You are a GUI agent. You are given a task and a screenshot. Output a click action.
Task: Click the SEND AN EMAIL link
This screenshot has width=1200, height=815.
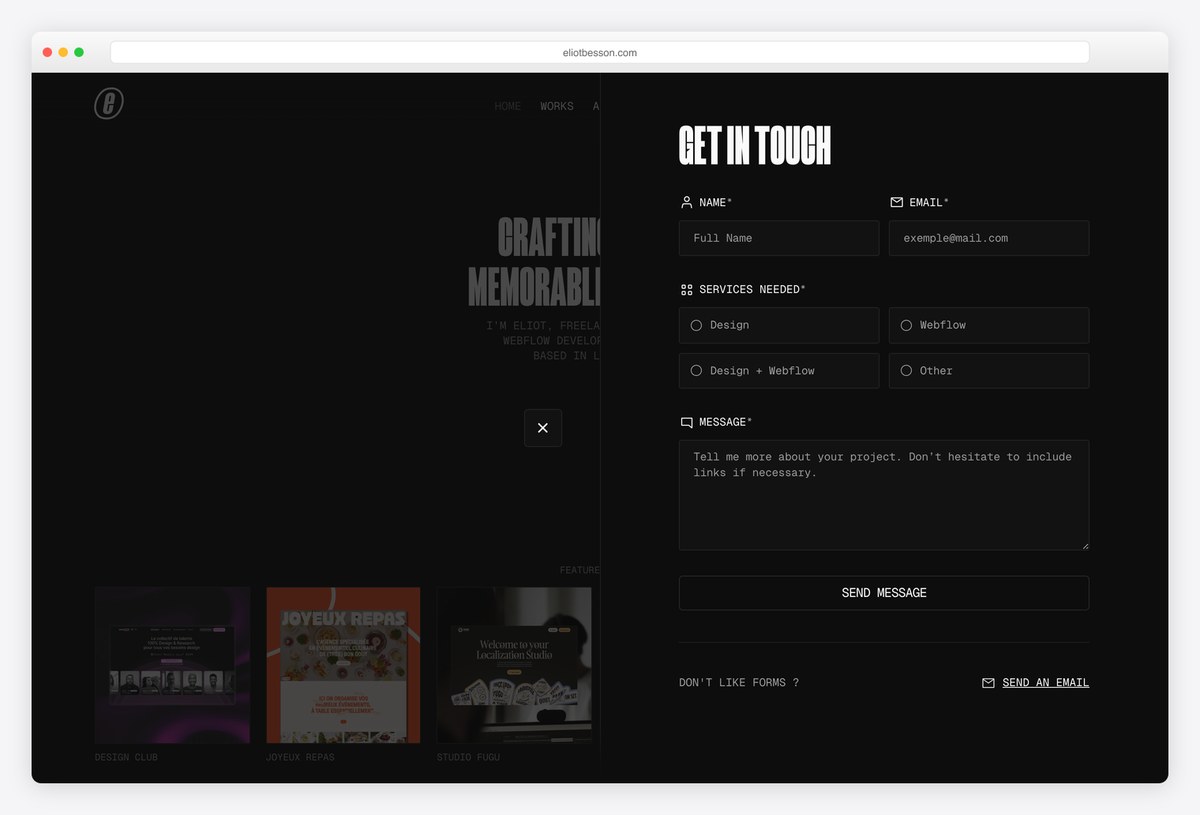1045,683
